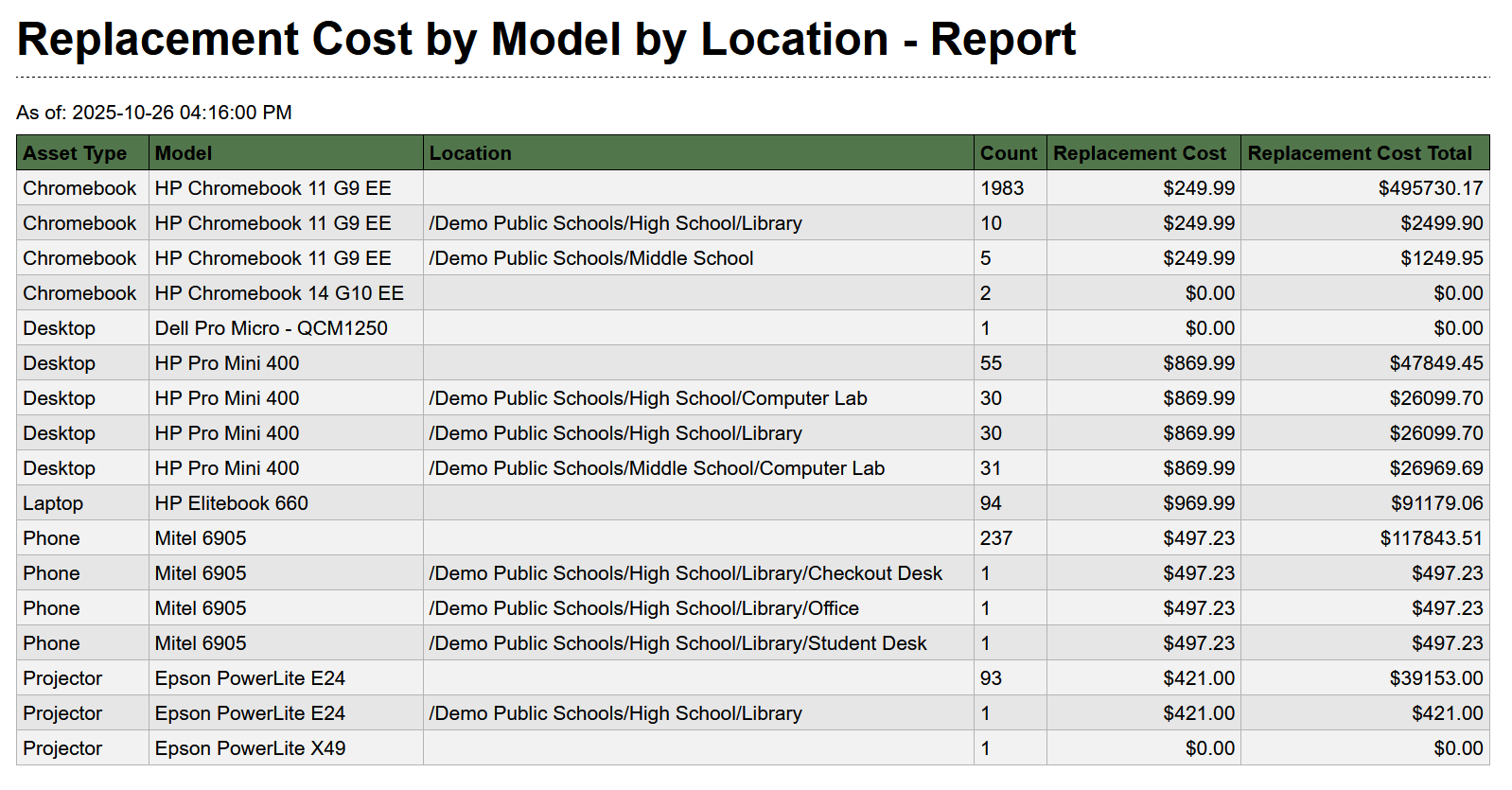The height and width of the screenshot is (790, 1512).
Task: Select the count value 1983
Action: (1002, 188)
